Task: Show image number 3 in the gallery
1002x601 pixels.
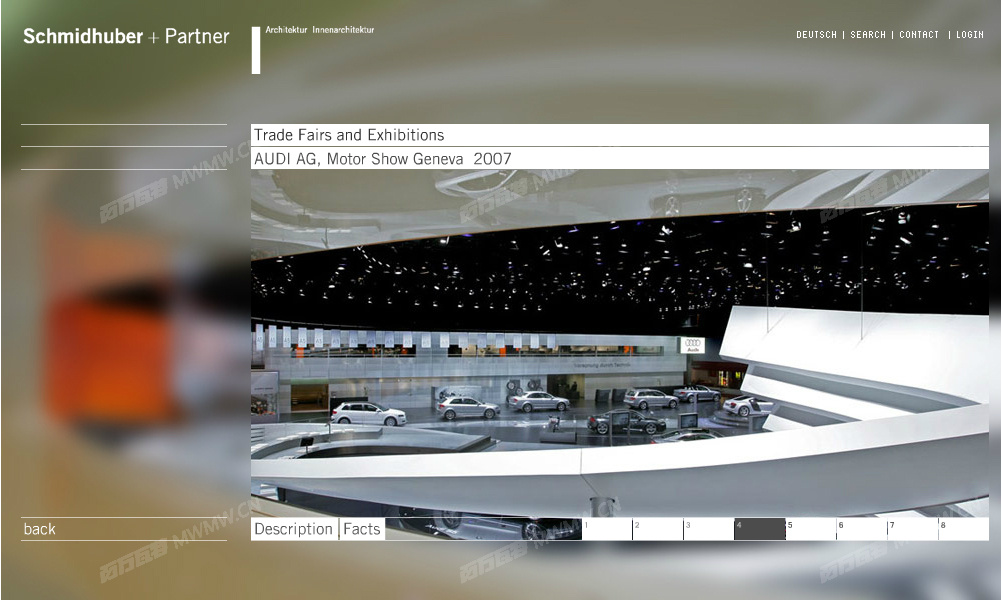Action: click(709, 529)
